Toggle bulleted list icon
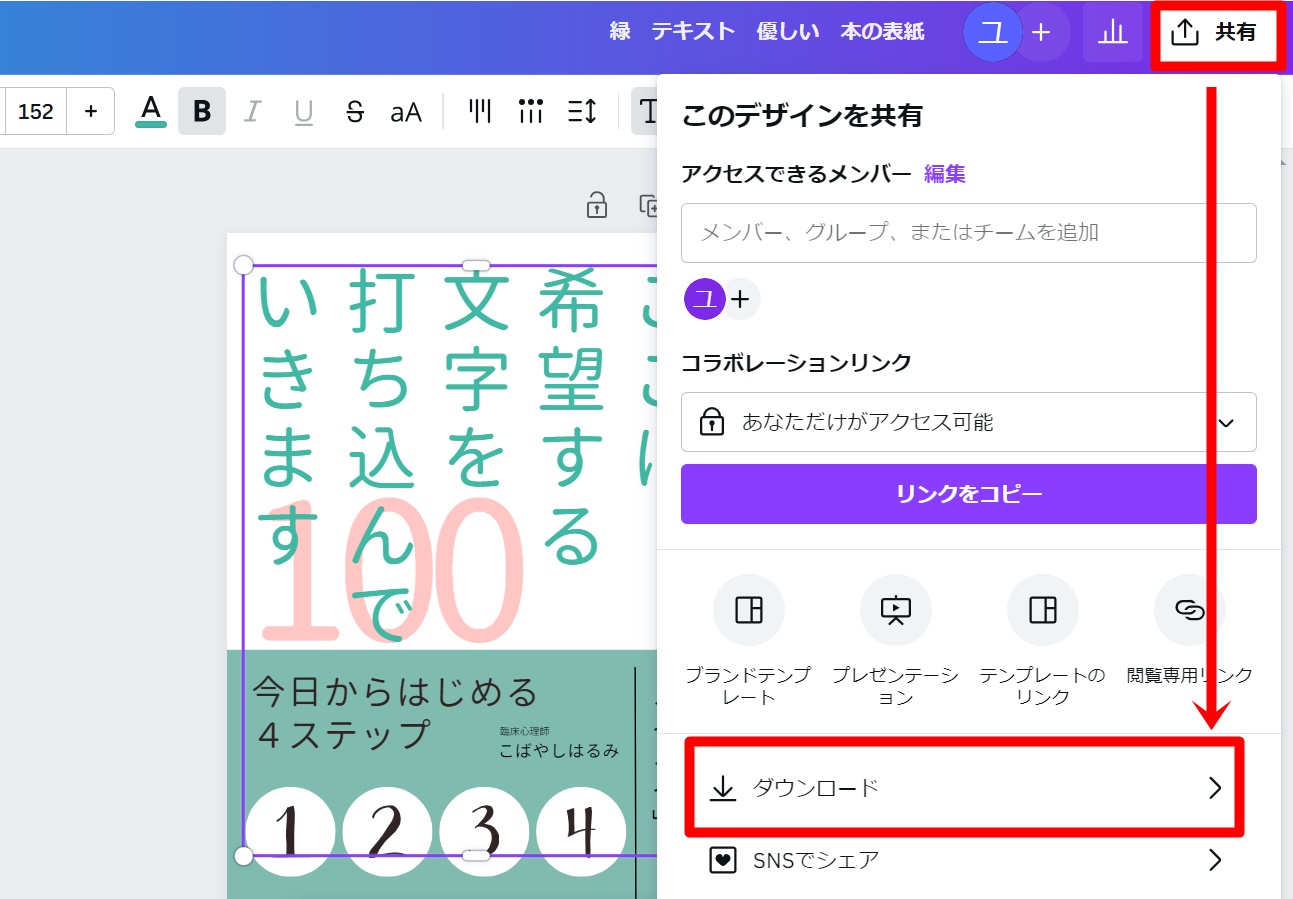1293x899 pixels. tap(531, 111)
